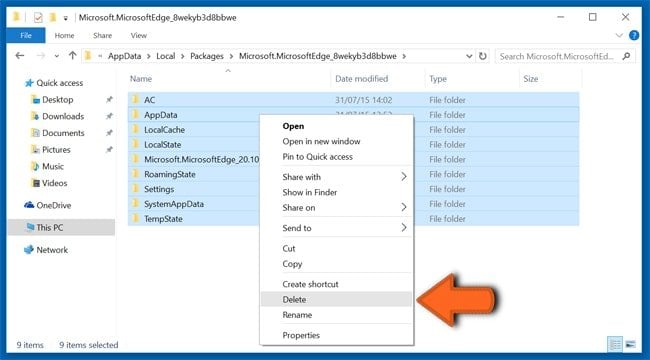Switch to the Share ribbon tab

pos(102,36)
